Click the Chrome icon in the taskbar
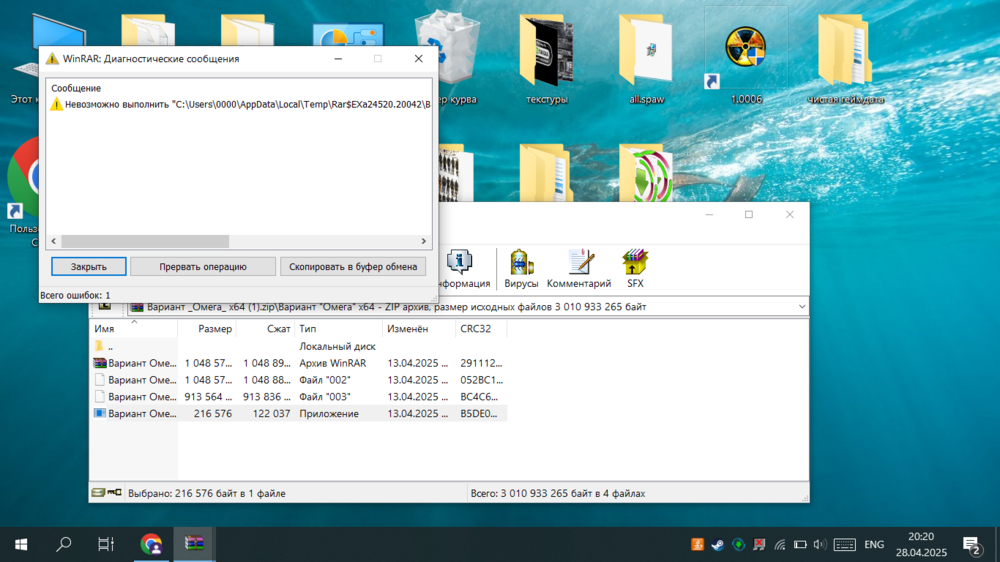Image resolution: width=1000 pixels, height=562 pixels. pos(152,545)
